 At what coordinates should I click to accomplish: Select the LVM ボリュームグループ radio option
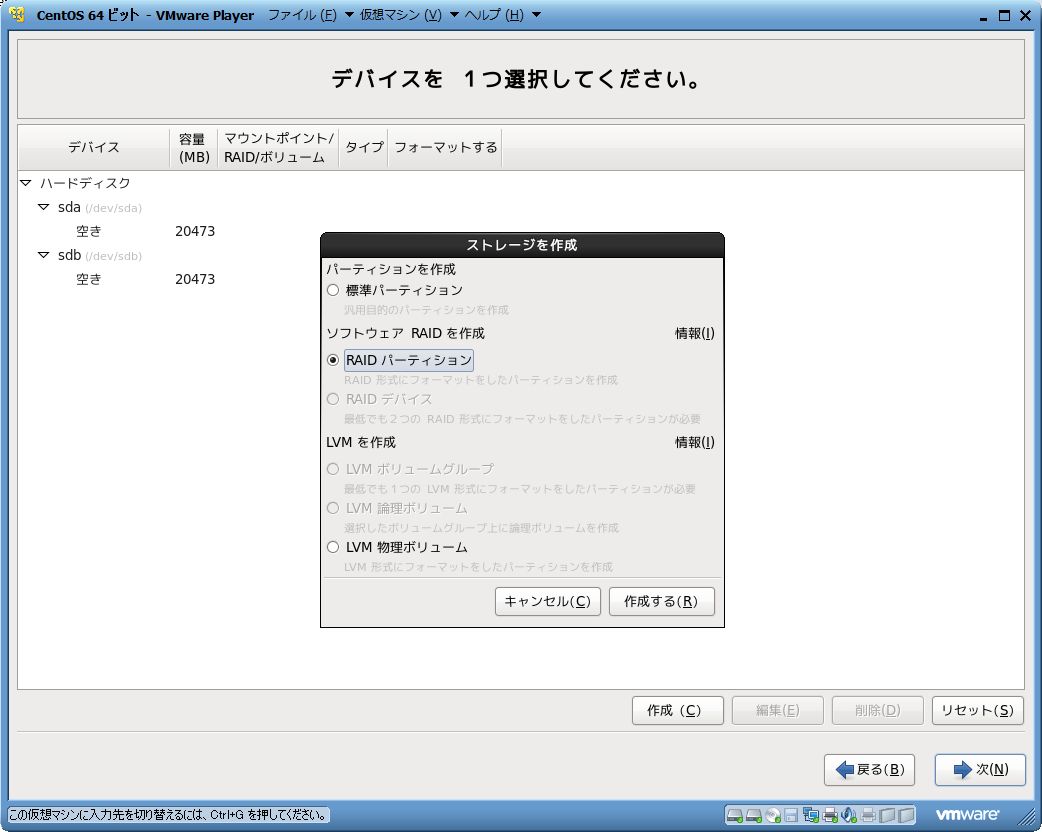[333, 469]
